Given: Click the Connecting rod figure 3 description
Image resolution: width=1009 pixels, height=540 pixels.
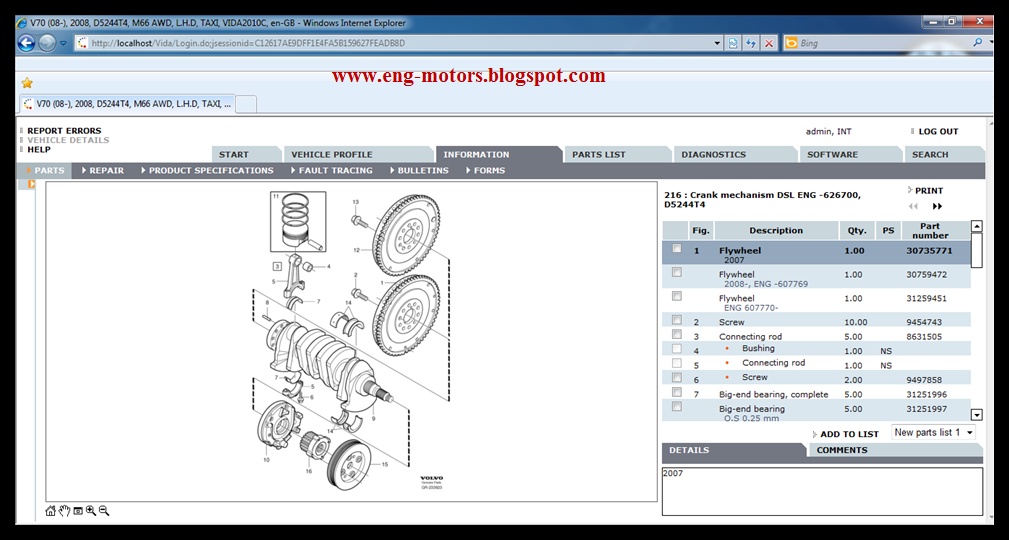Looking at the screenshot, I should 750,337.
